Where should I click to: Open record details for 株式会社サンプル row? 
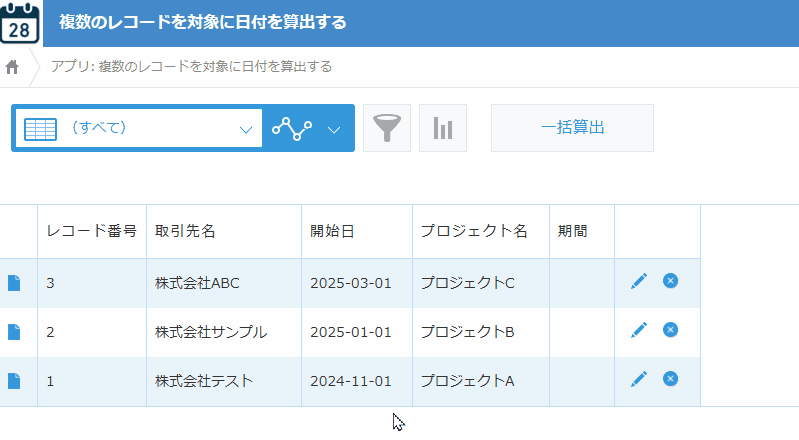point(14,332)
